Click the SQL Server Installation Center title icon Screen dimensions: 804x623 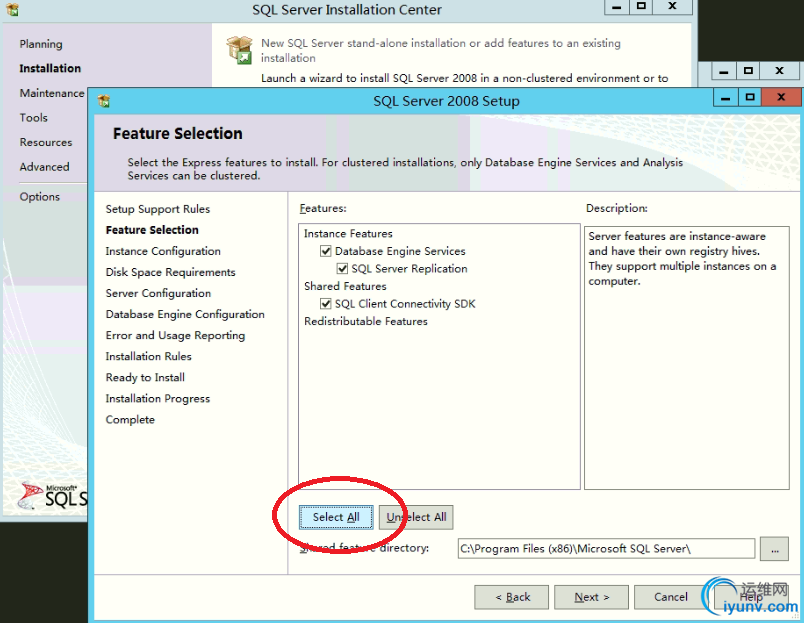pyautogui.click(x=12, y=9)
